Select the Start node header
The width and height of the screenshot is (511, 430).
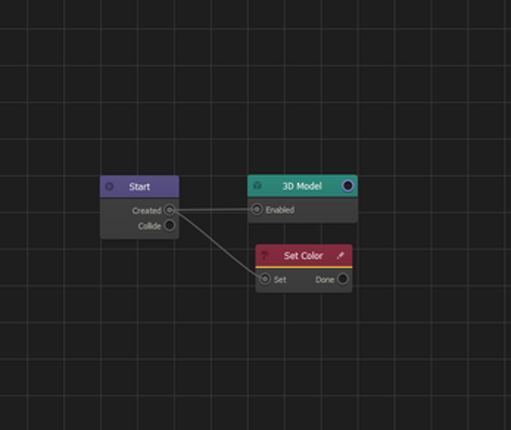tap(140, 187)
